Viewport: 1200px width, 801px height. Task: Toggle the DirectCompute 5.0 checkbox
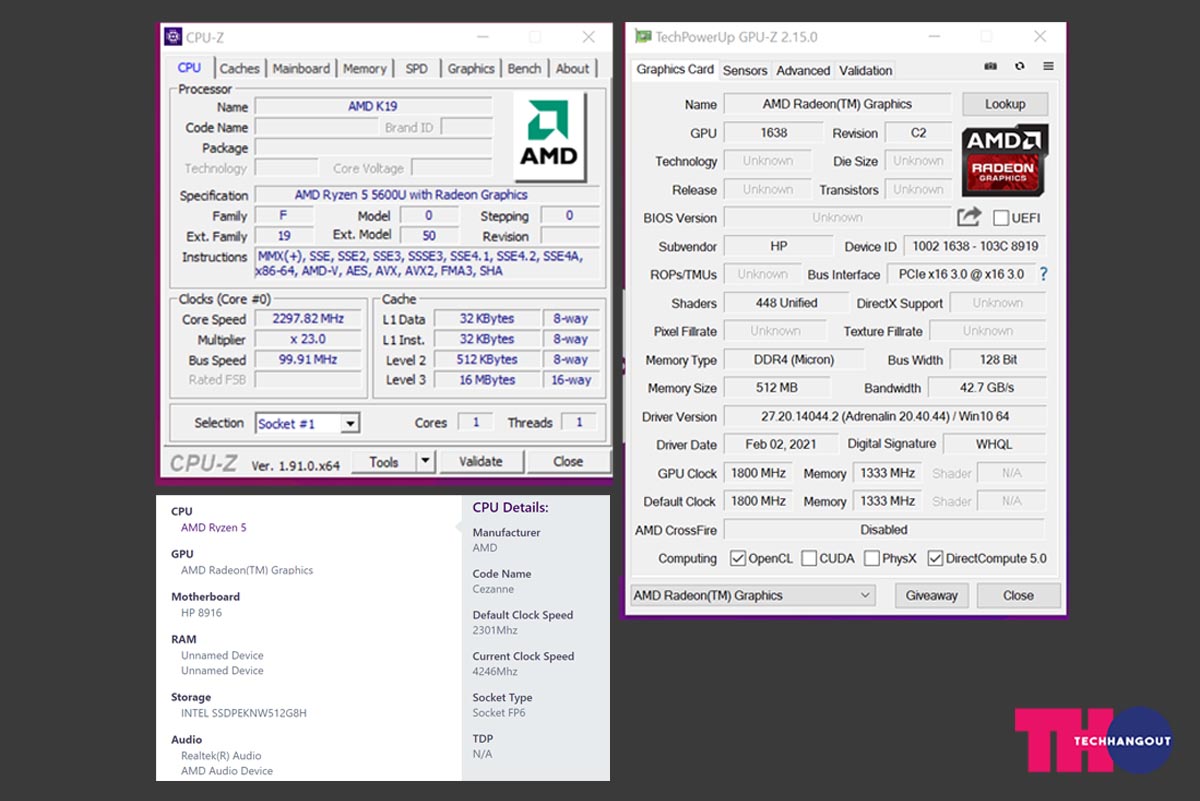click(x=936, y=558)
